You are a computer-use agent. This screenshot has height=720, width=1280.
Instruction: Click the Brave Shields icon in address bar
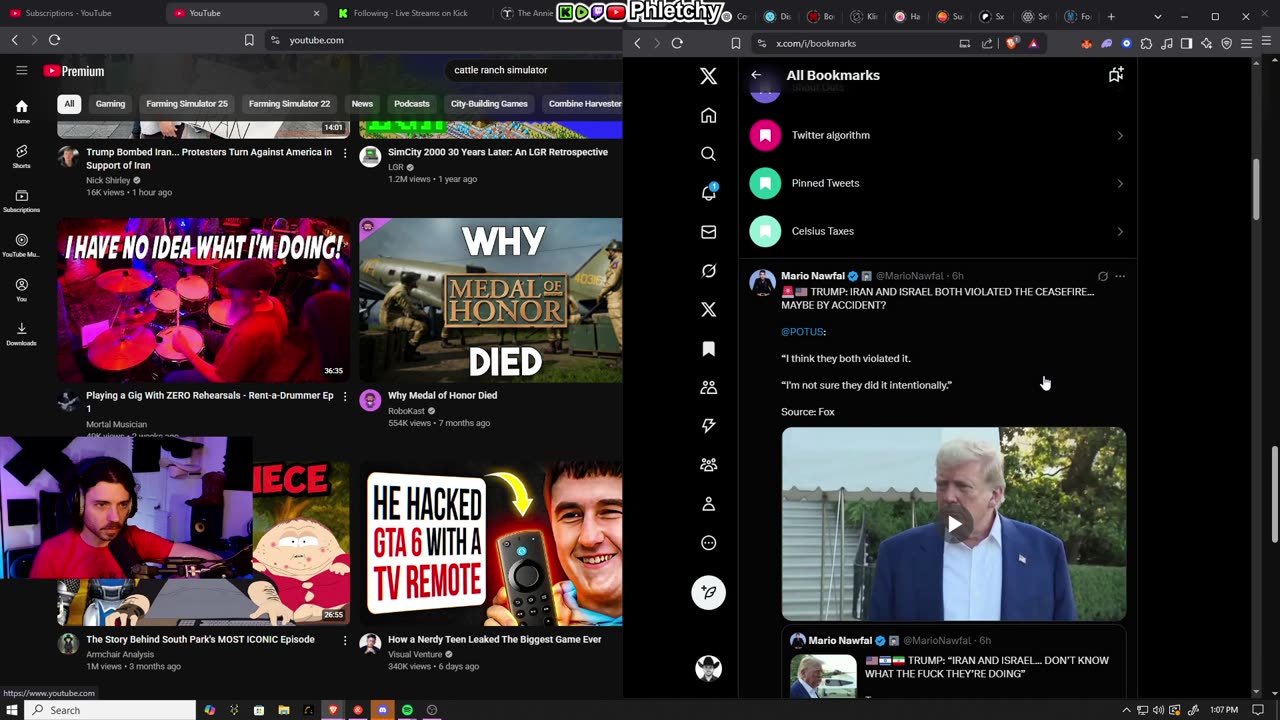click(x=1012, y=43)
